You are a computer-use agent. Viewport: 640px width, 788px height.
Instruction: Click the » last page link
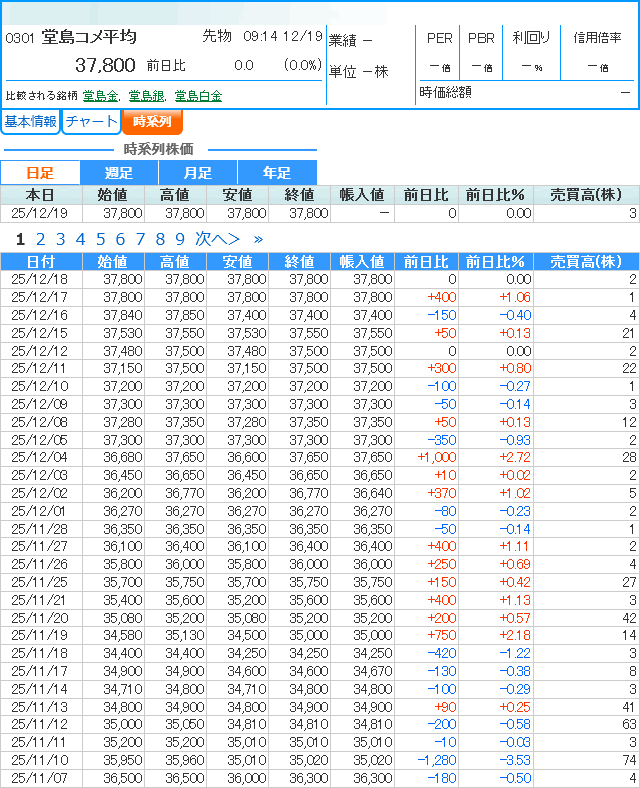[x=258, y=239]
